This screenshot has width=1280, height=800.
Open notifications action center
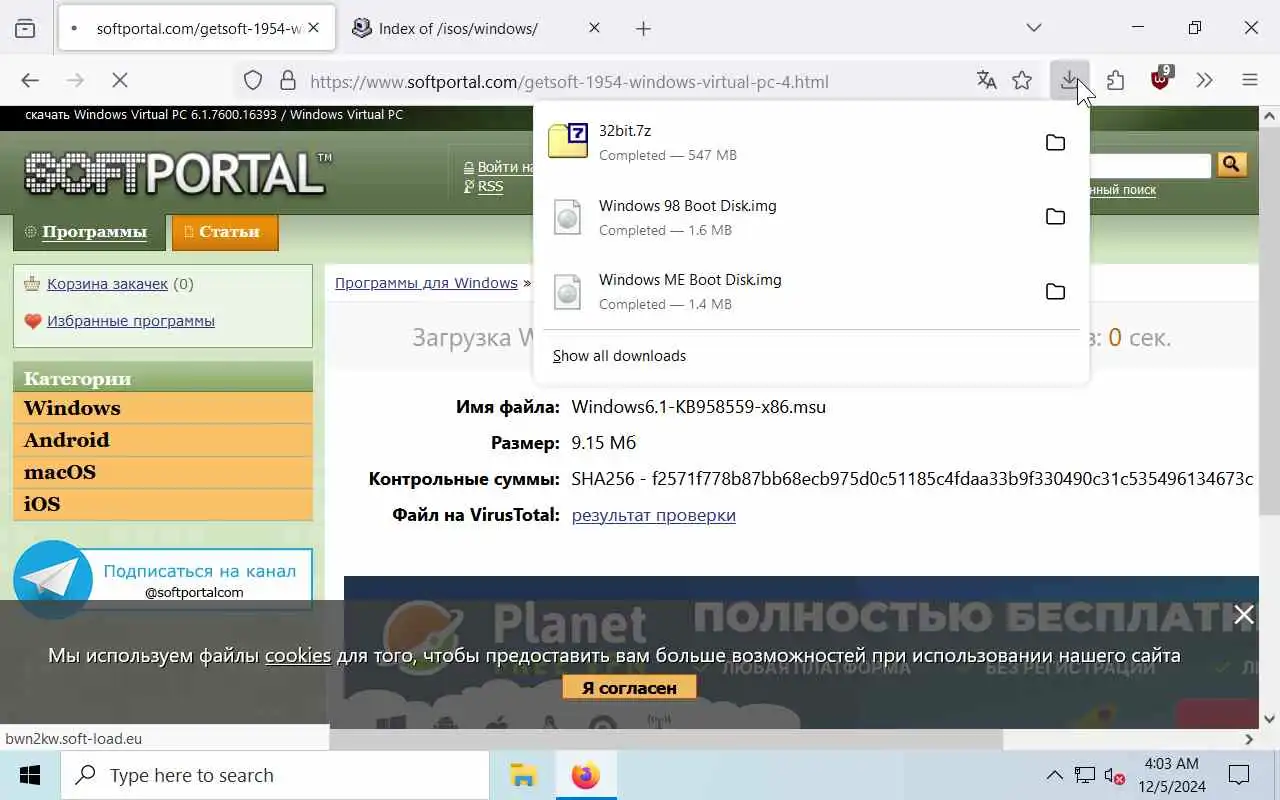click(1239, 775)
